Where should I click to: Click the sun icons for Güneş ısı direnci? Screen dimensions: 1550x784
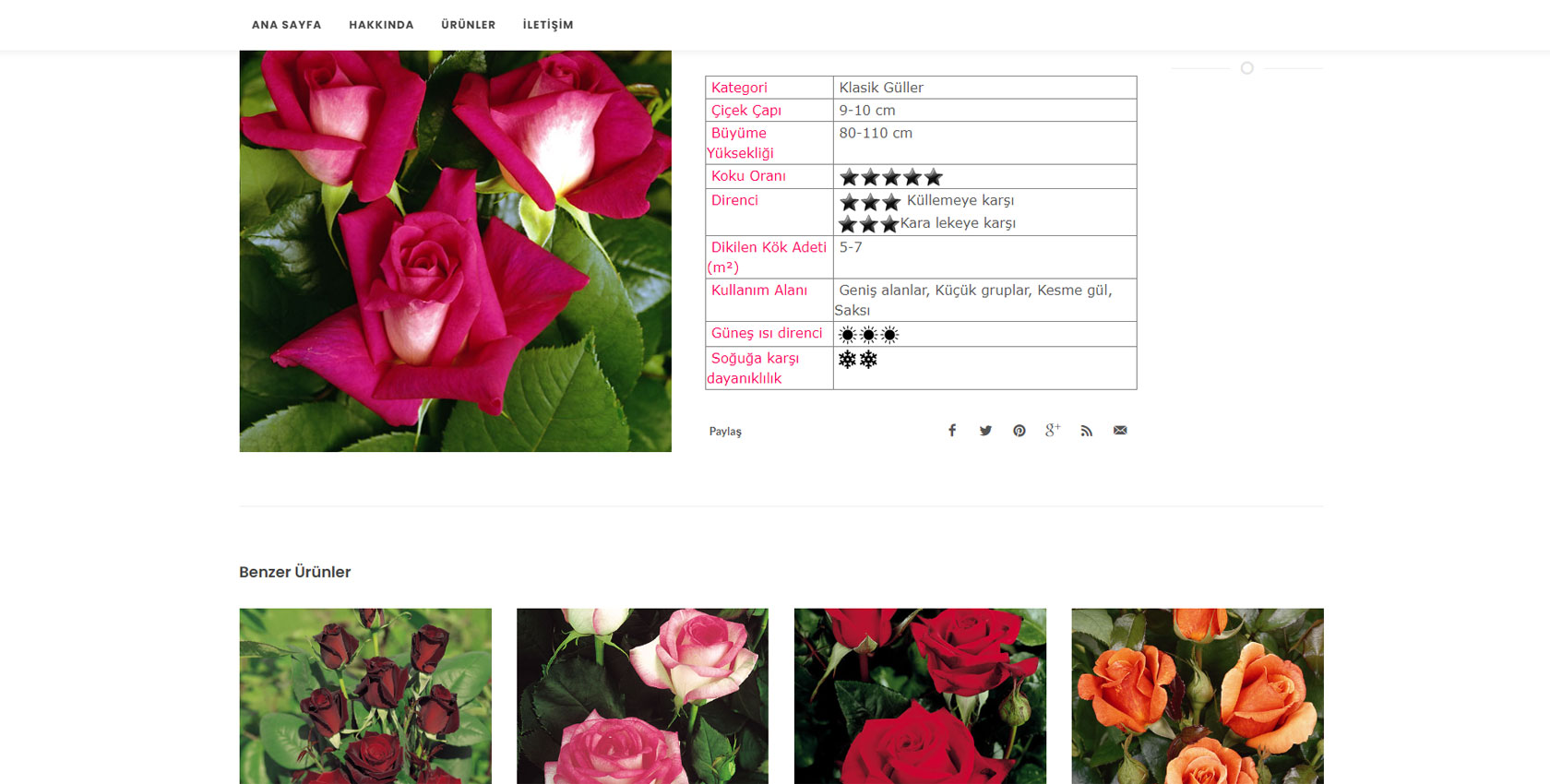[868, 335]
